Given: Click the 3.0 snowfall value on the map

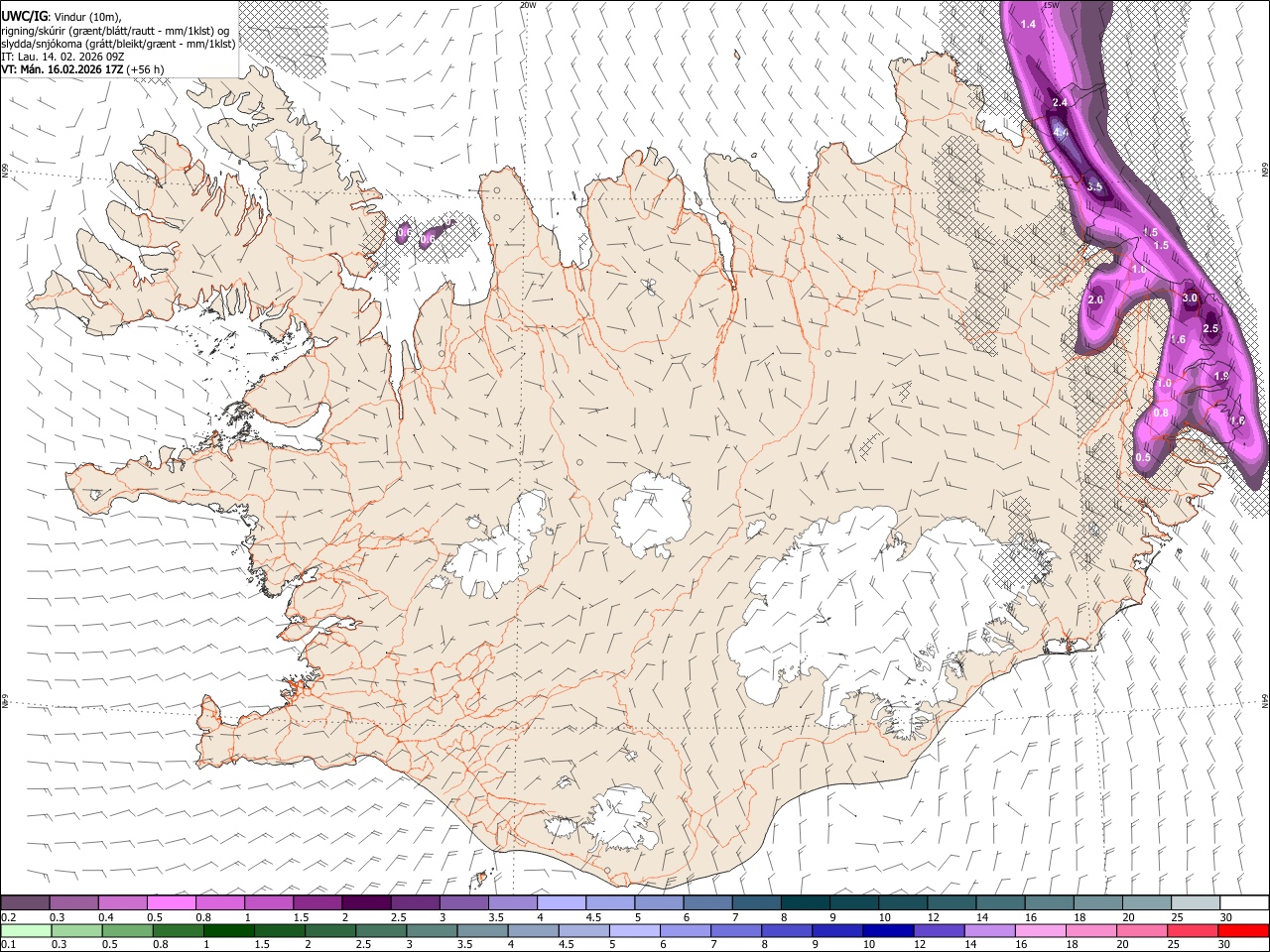Looking at the screenshot, I should (x=1191, y=297).
